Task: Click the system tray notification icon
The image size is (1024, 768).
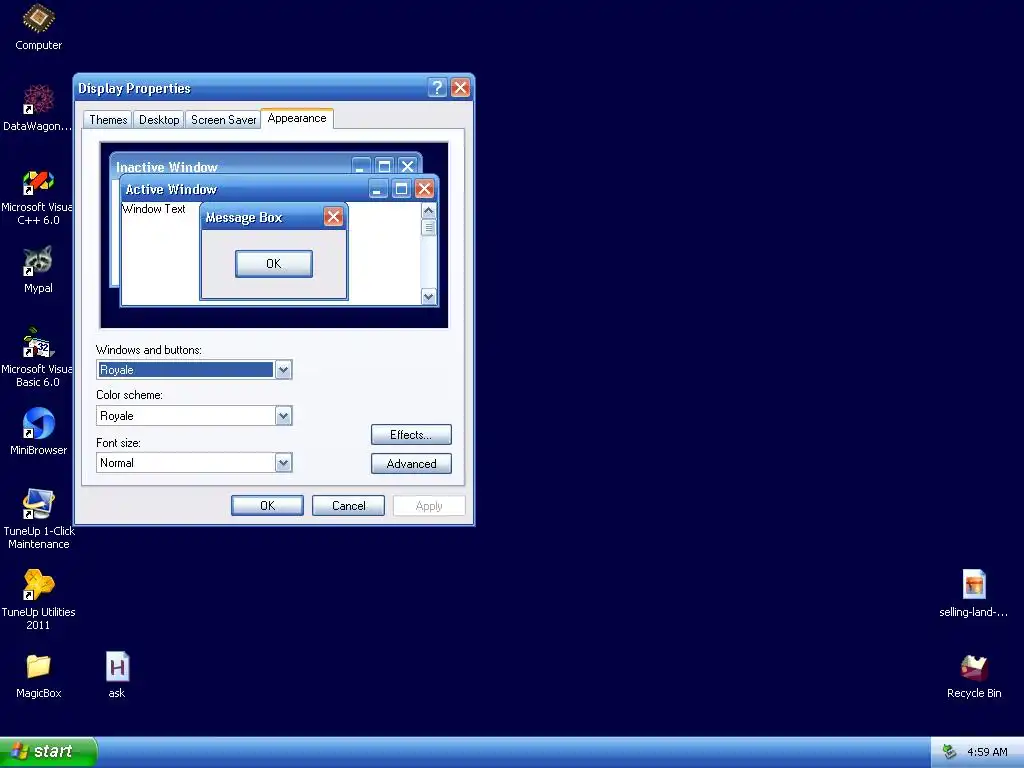Action: [x=949, y=752]
